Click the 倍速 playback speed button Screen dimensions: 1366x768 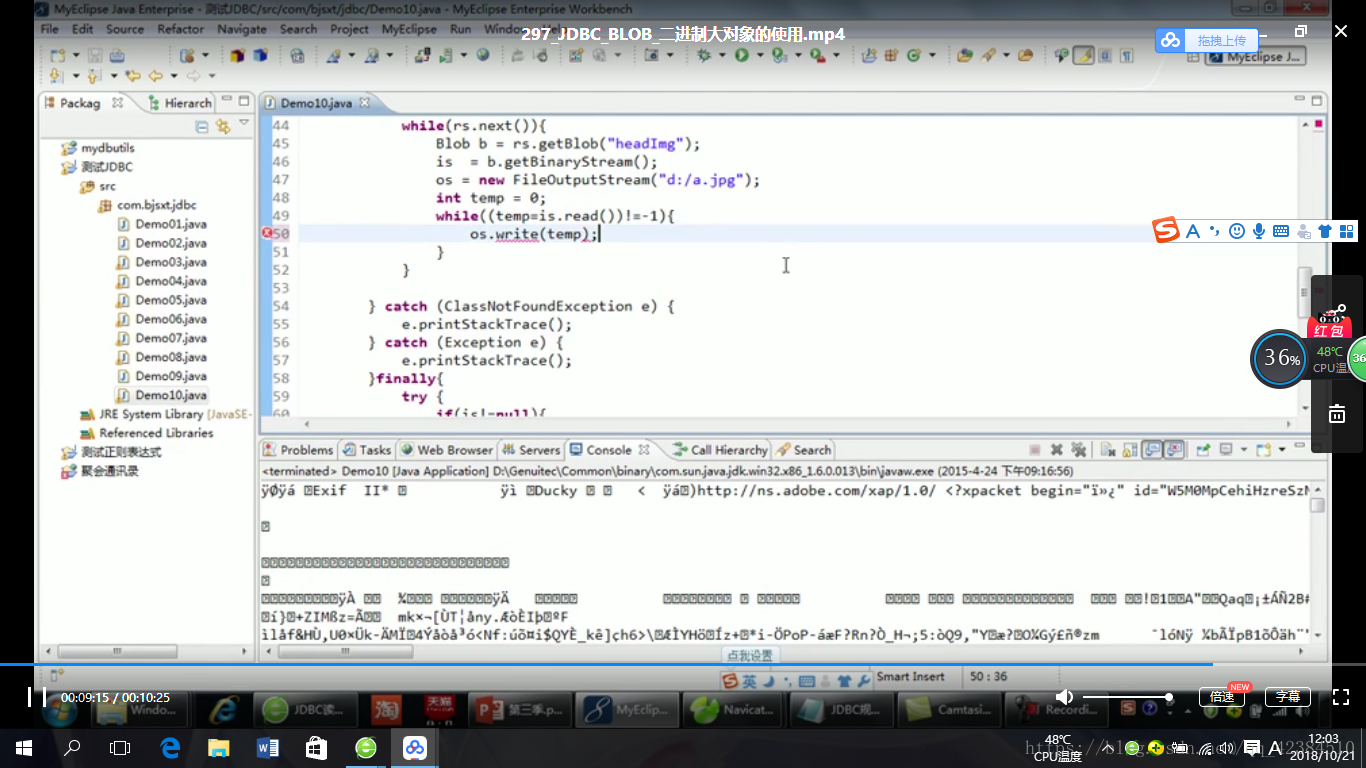click(1222, 696)
